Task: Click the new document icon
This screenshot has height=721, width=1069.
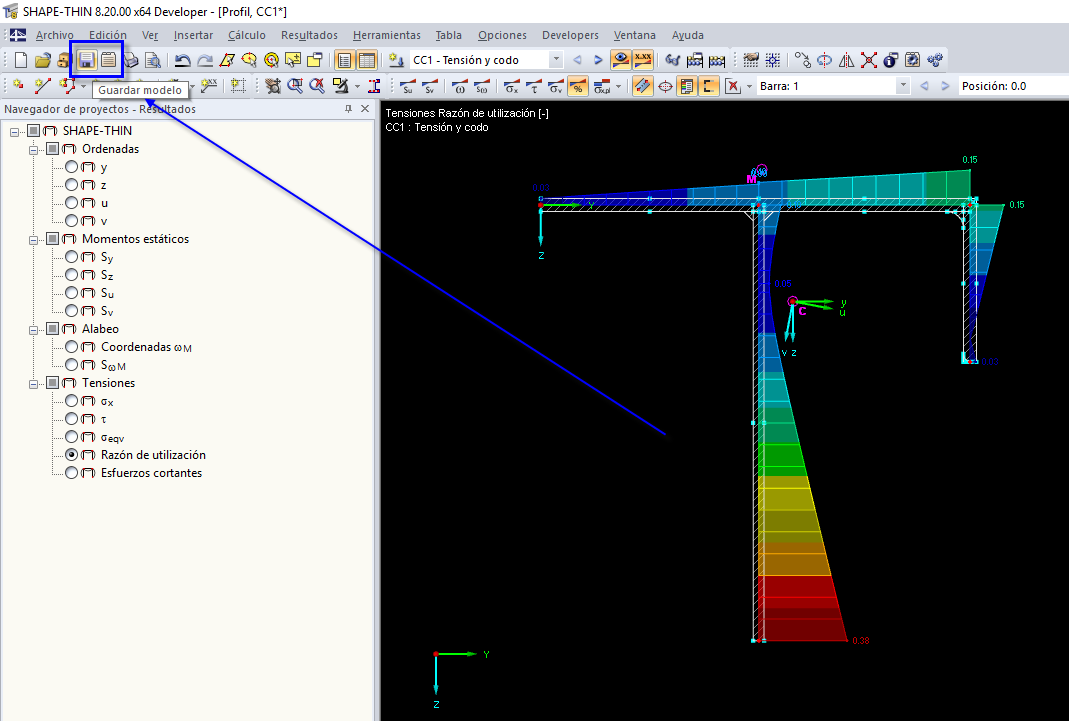Action: click(21, 60)
